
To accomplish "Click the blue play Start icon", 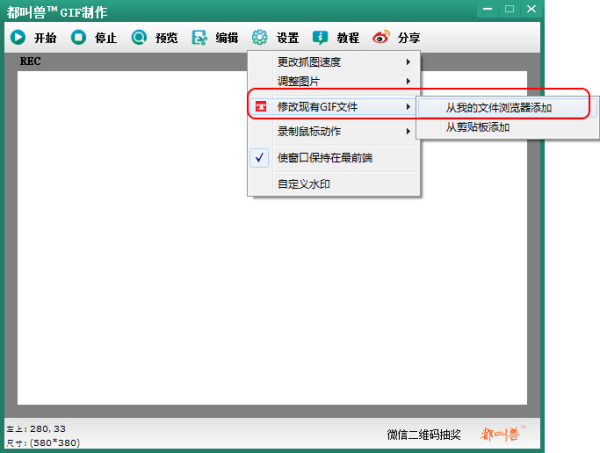I will 18,37.
